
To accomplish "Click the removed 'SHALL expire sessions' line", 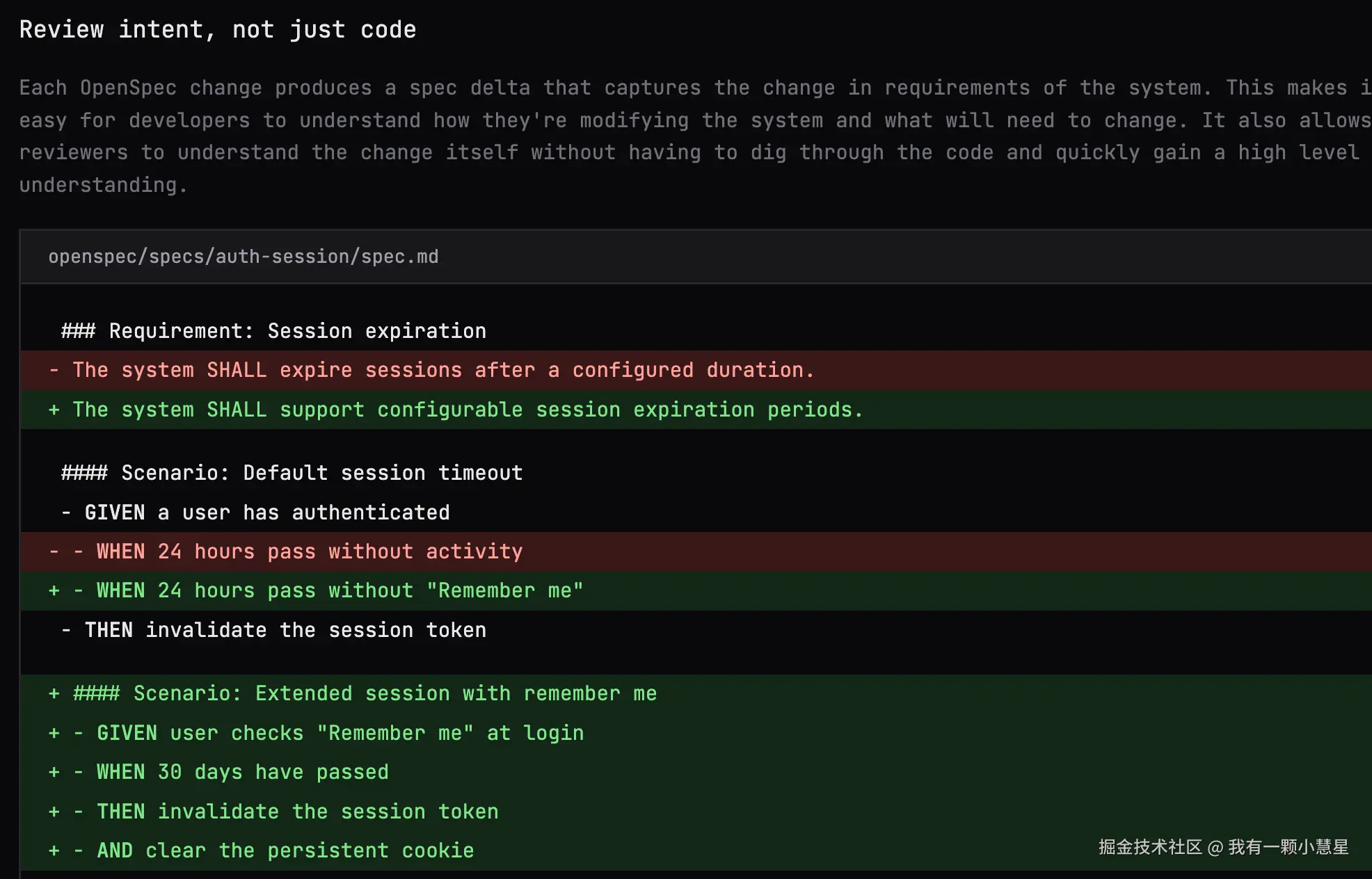I will pyautogui.click(x=442, y=370).
